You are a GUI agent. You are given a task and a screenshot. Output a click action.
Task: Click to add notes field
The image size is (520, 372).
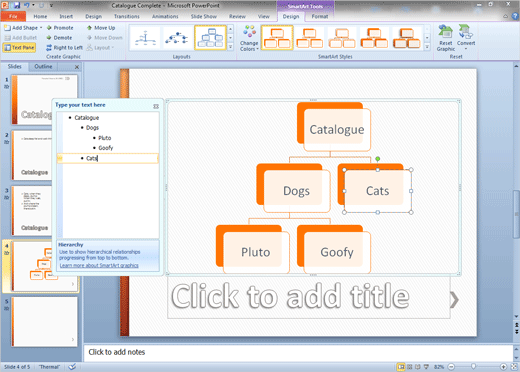pos(298,352)
